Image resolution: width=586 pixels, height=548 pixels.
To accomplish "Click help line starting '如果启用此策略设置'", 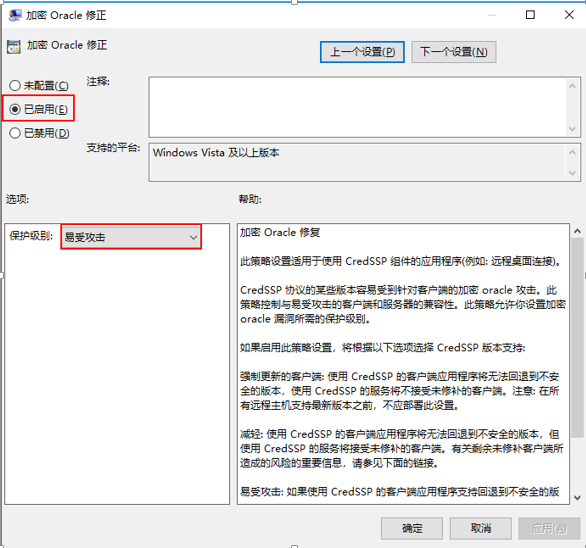I will click(383, 348).
